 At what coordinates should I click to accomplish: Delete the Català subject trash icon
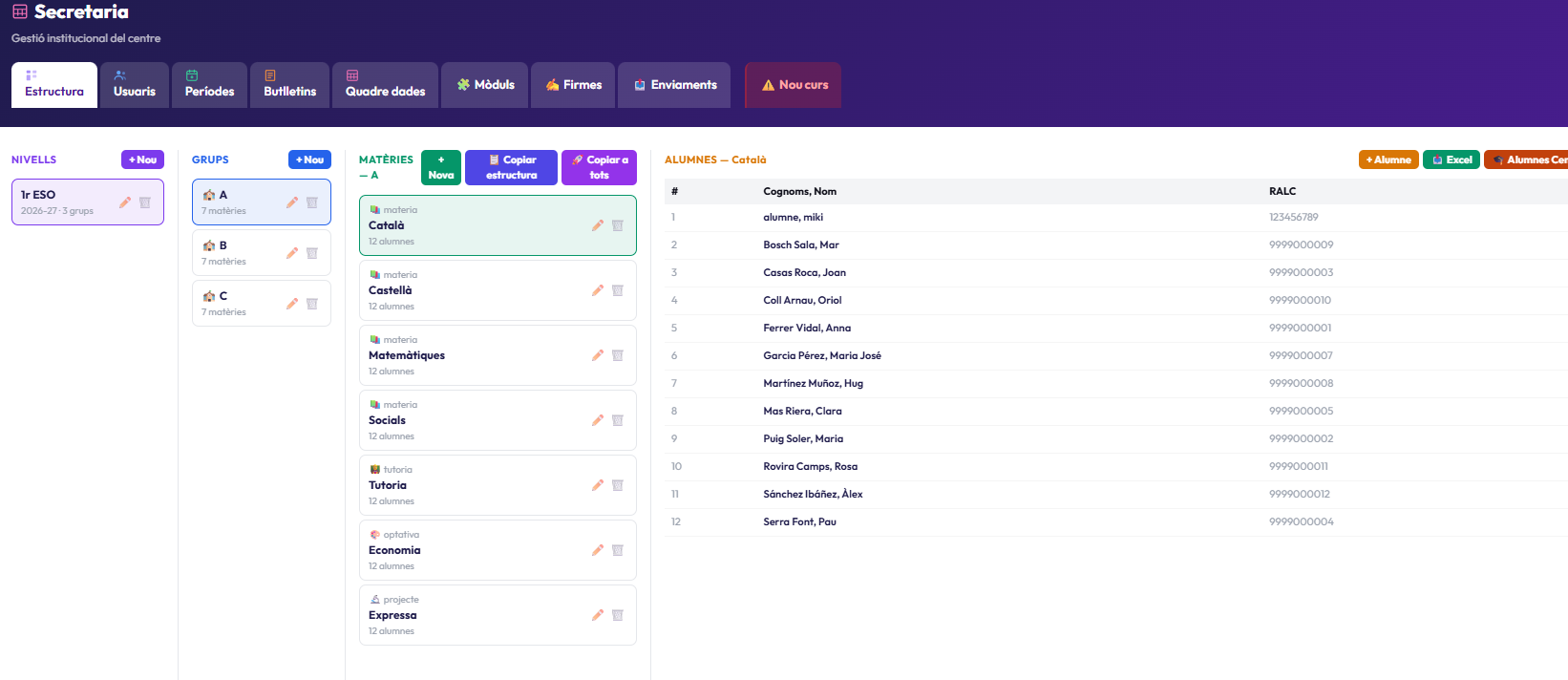point(618,225)
